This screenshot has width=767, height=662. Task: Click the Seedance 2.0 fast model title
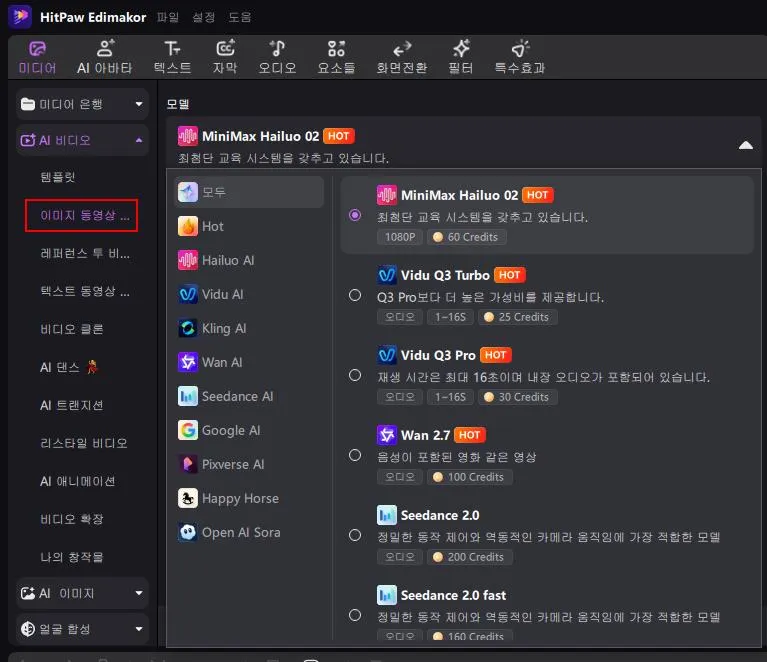[453, 595]
